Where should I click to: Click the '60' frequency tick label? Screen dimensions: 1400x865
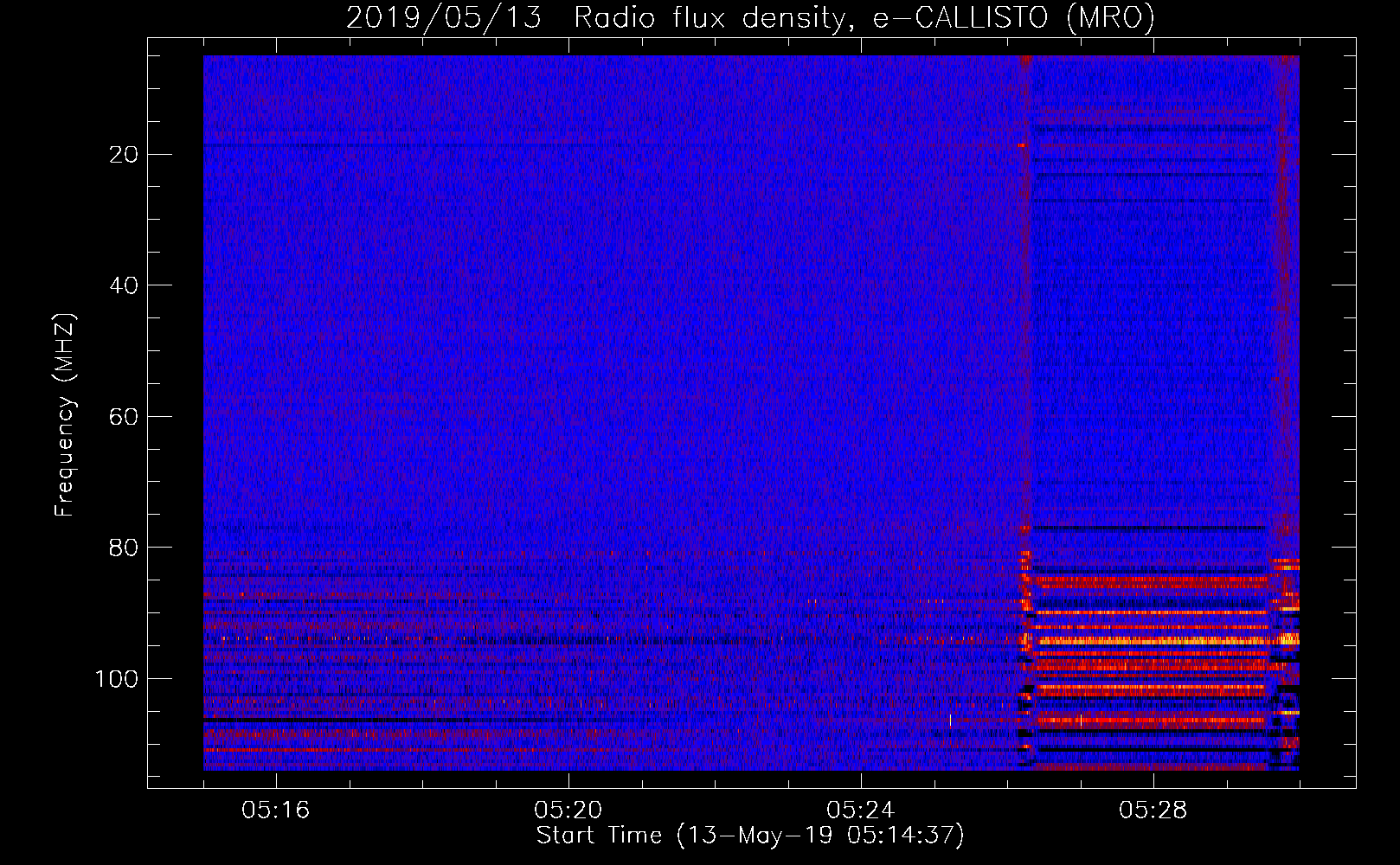[124, 417]
